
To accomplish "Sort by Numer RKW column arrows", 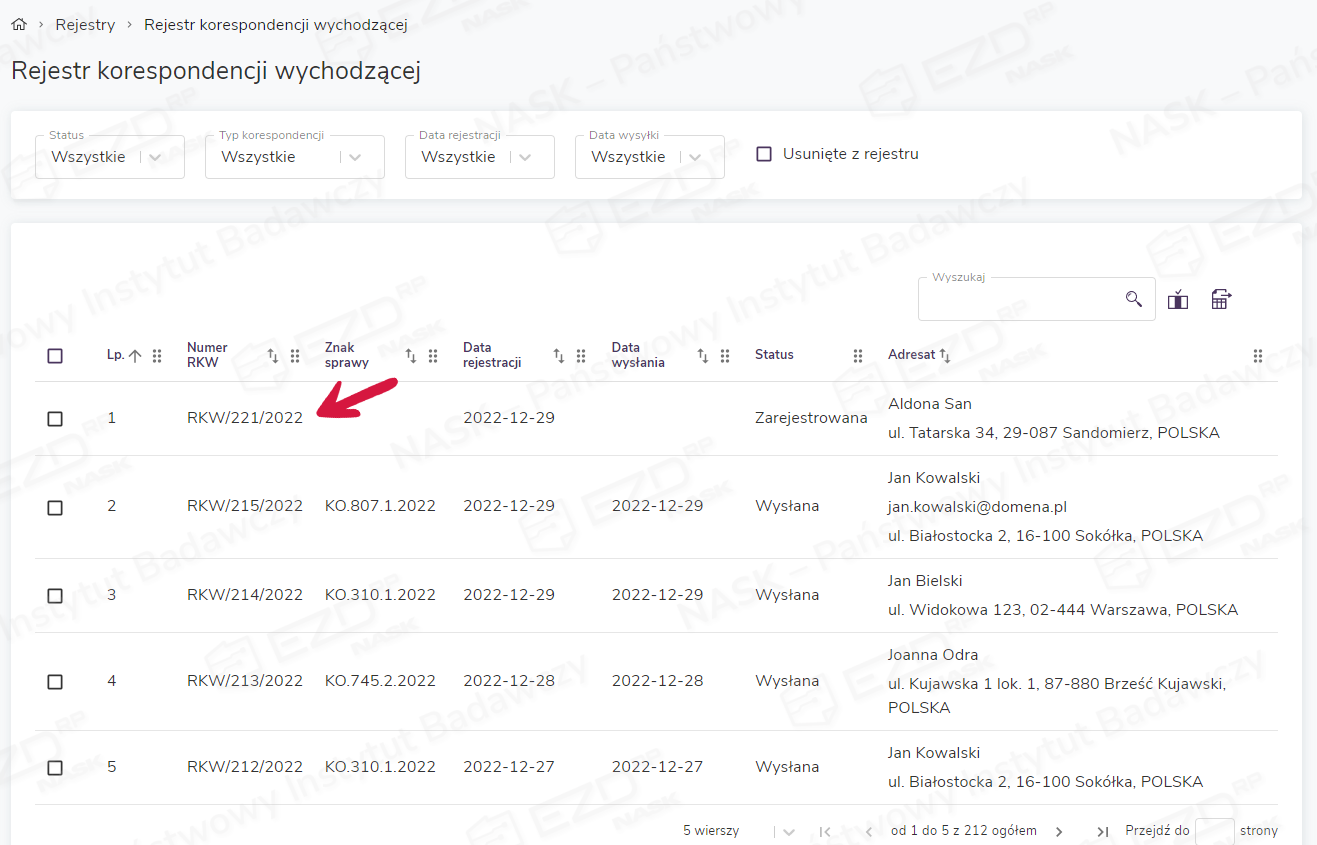I will pos(273,356).
